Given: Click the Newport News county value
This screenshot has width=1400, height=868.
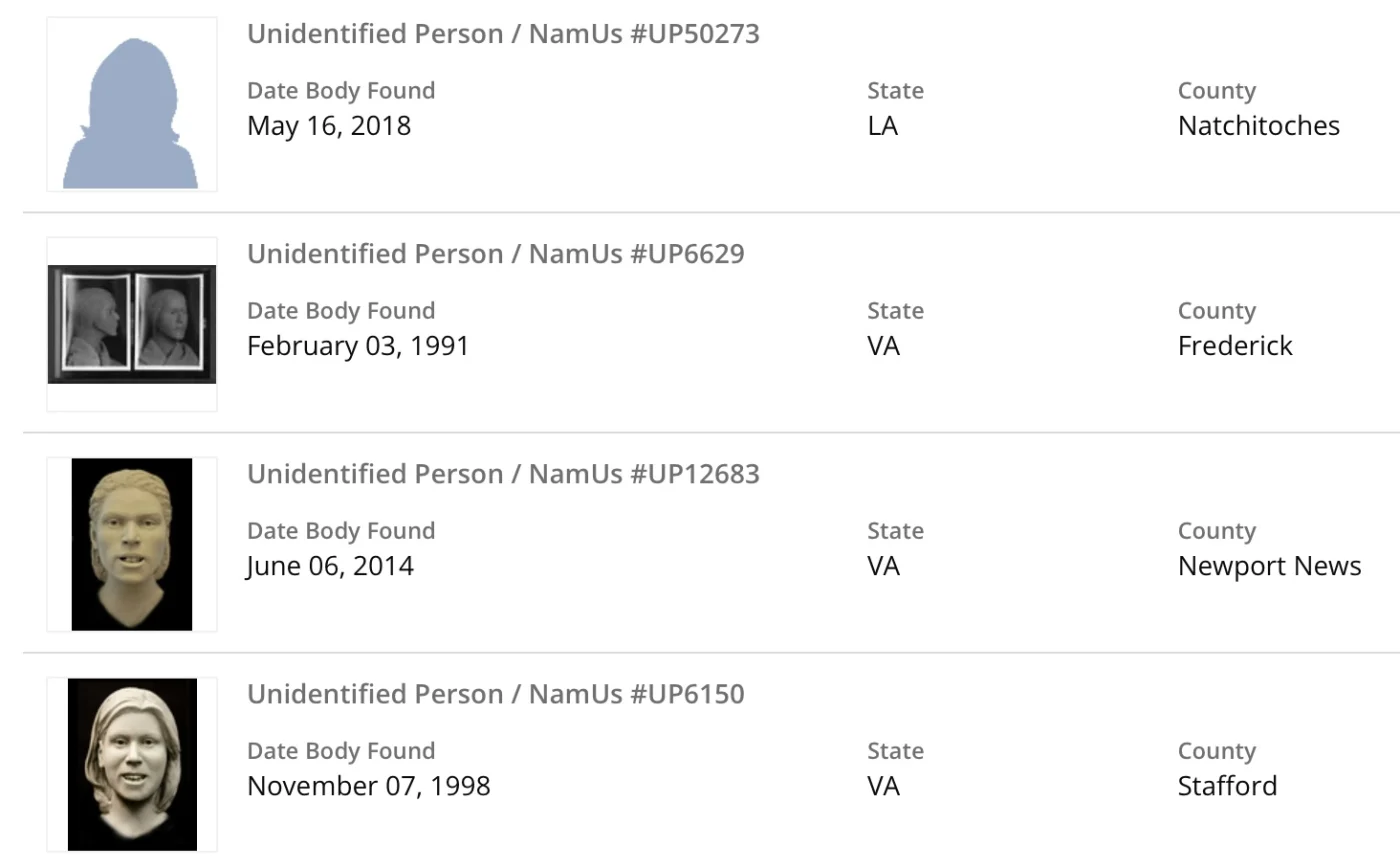Looking at the screenshot, I should coord(1269,566).
